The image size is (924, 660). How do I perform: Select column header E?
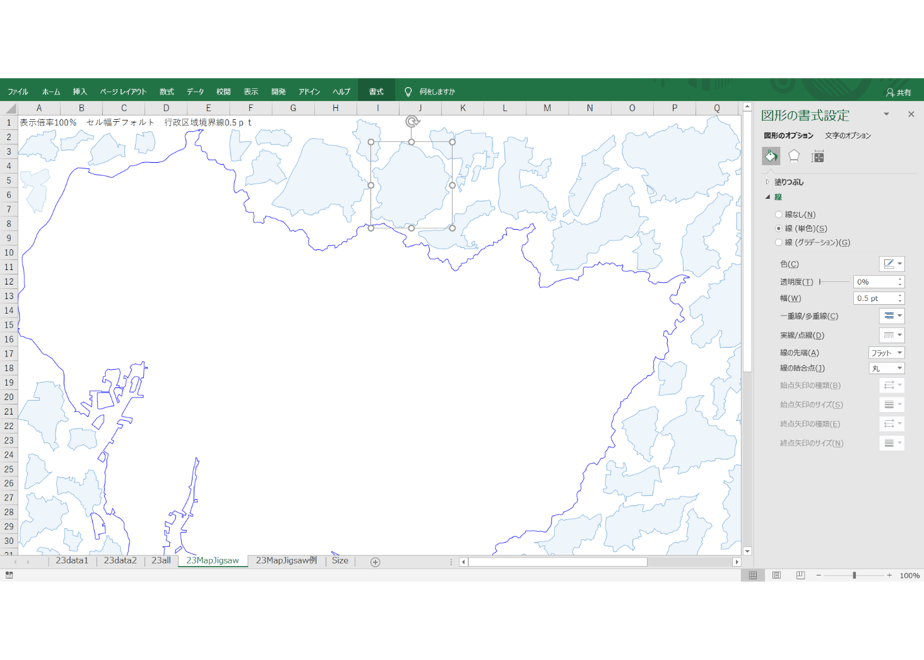click(x=208, y=108)
